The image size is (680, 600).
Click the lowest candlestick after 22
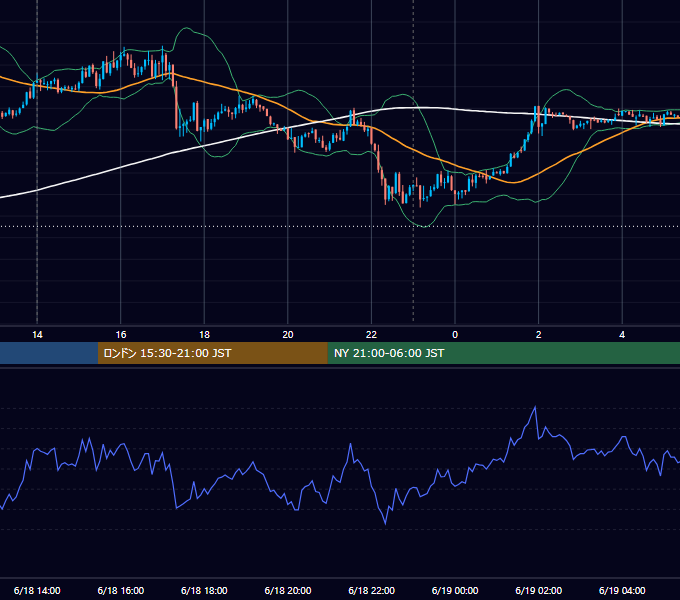click(420, 194)
